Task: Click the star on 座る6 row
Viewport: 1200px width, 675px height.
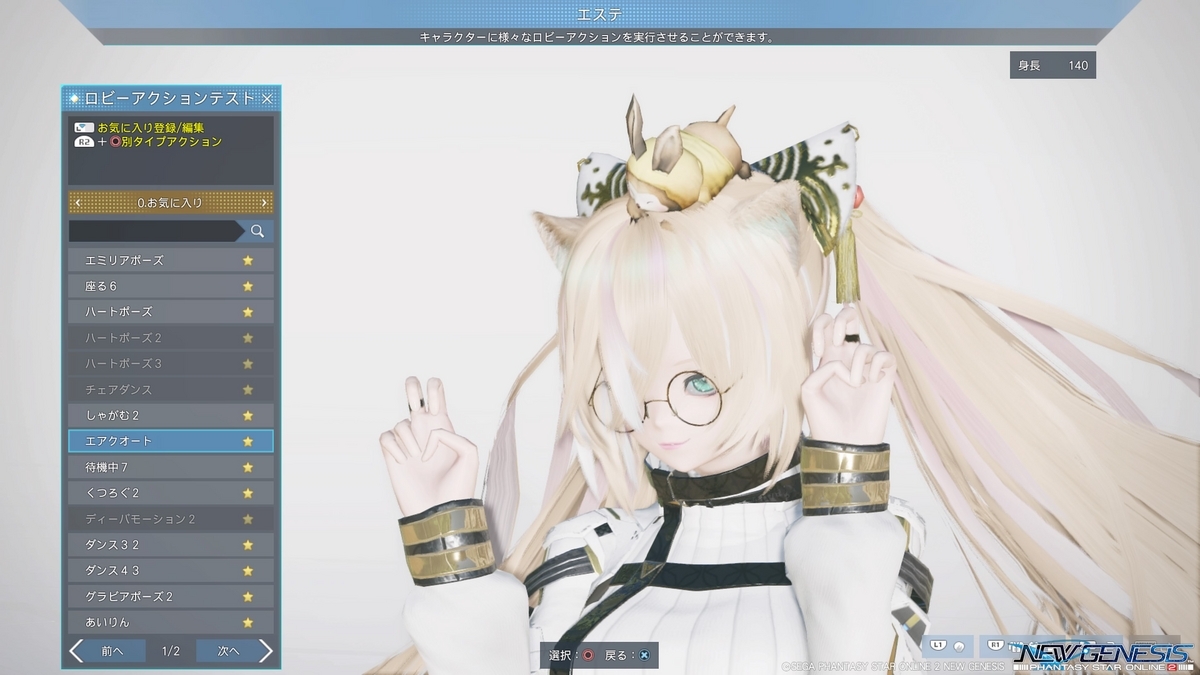Action: click(248, 286)
